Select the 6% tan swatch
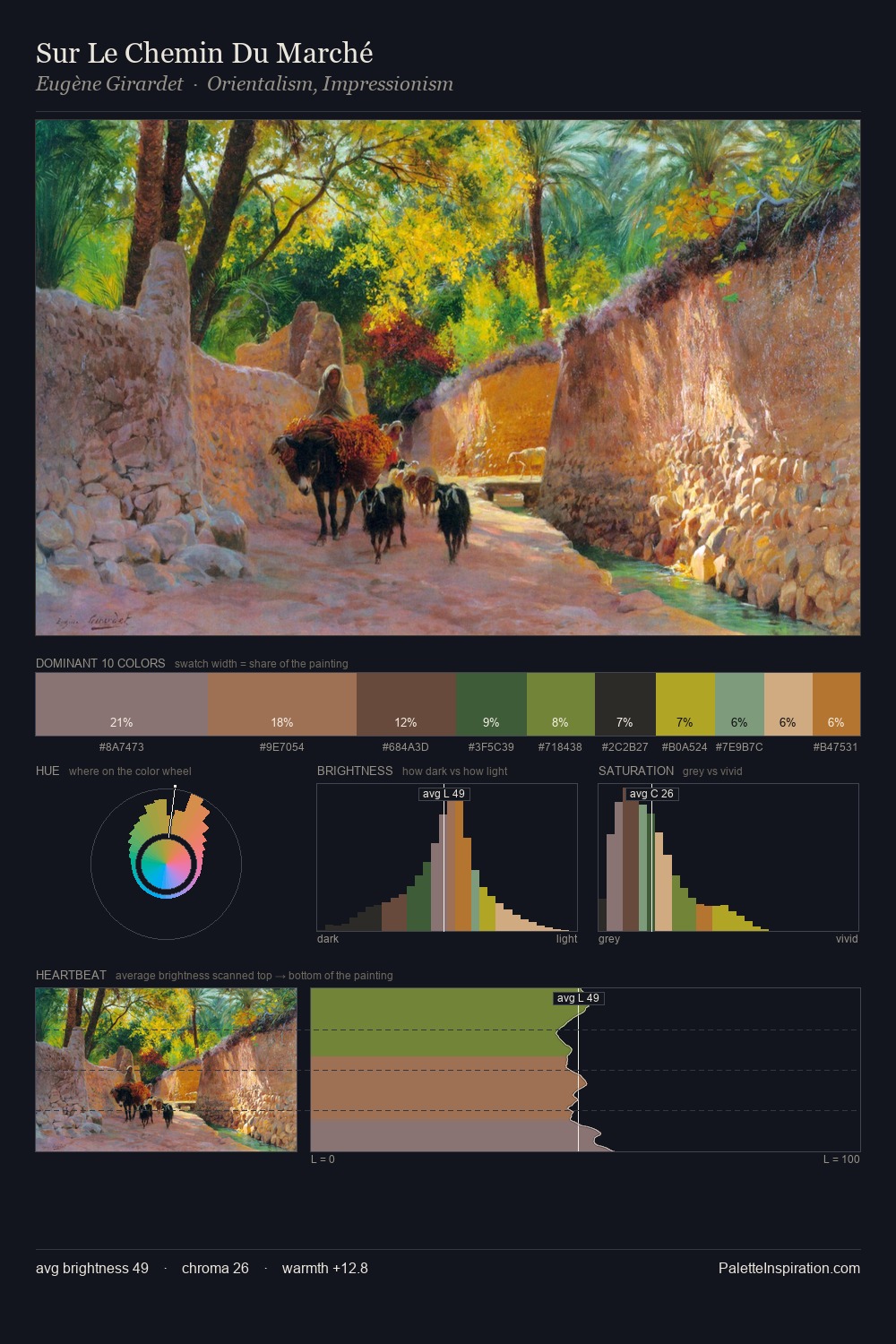896x1344 pixels. point(788,703)
